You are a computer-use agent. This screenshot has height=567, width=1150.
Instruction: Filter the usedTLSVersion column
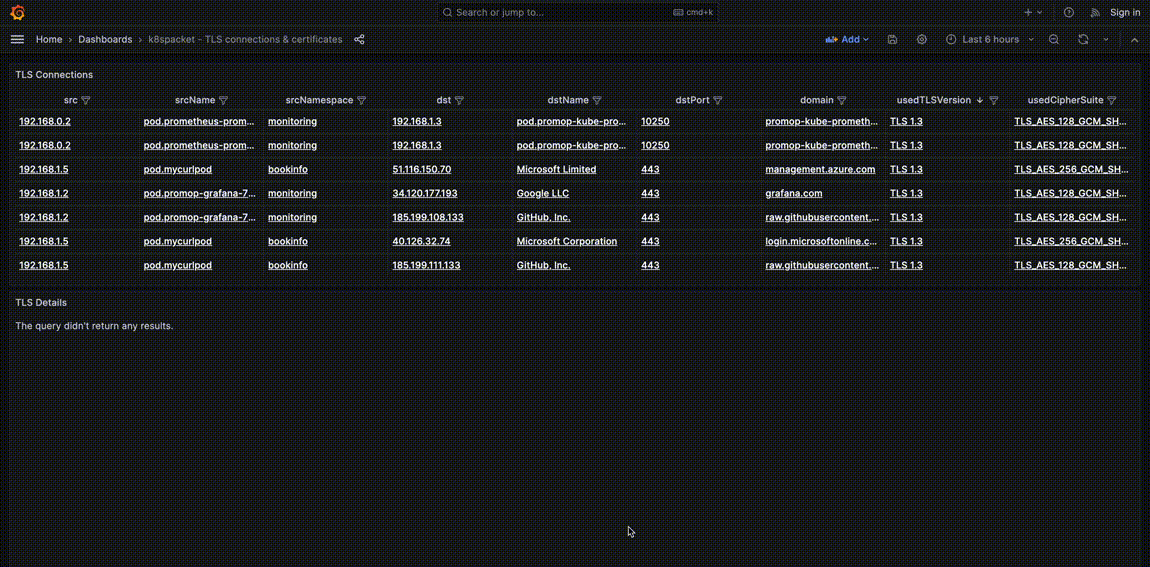[x=994, y=100]
